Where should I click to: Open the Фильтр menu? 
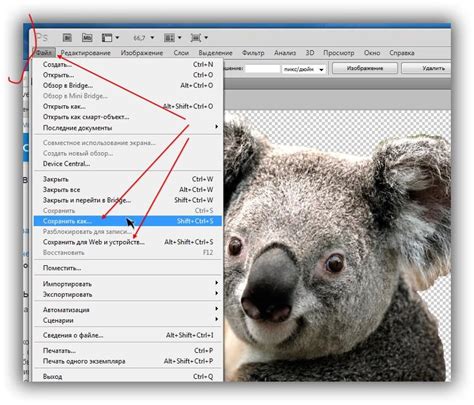click(253, 53)
